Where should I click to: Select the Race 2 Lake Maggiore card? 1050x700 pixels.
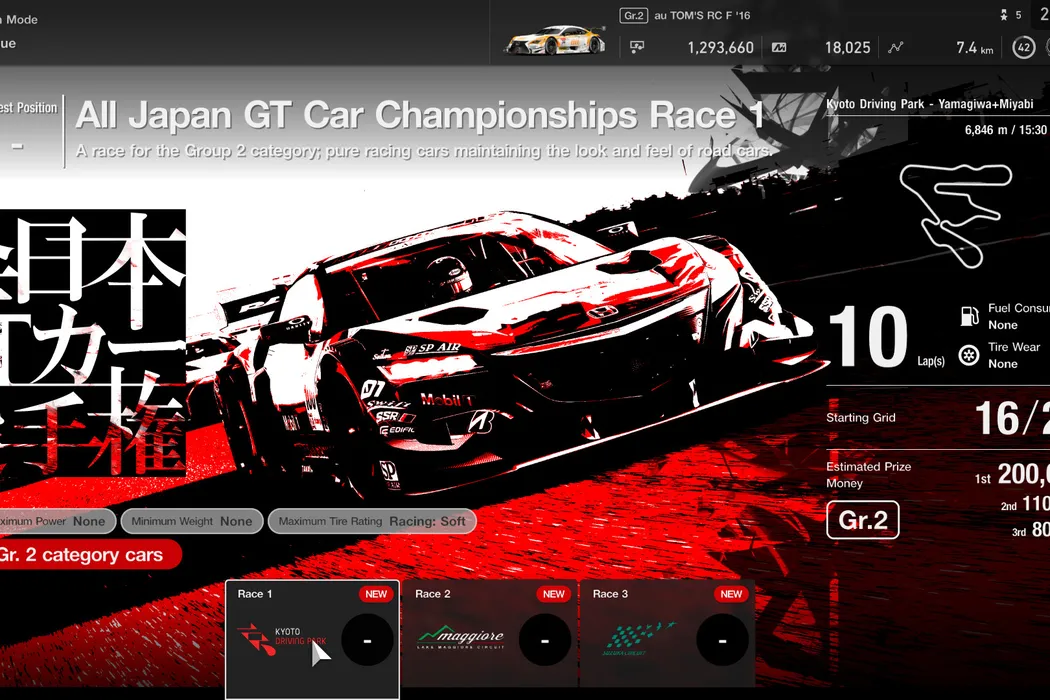click(x=489, y=639)
